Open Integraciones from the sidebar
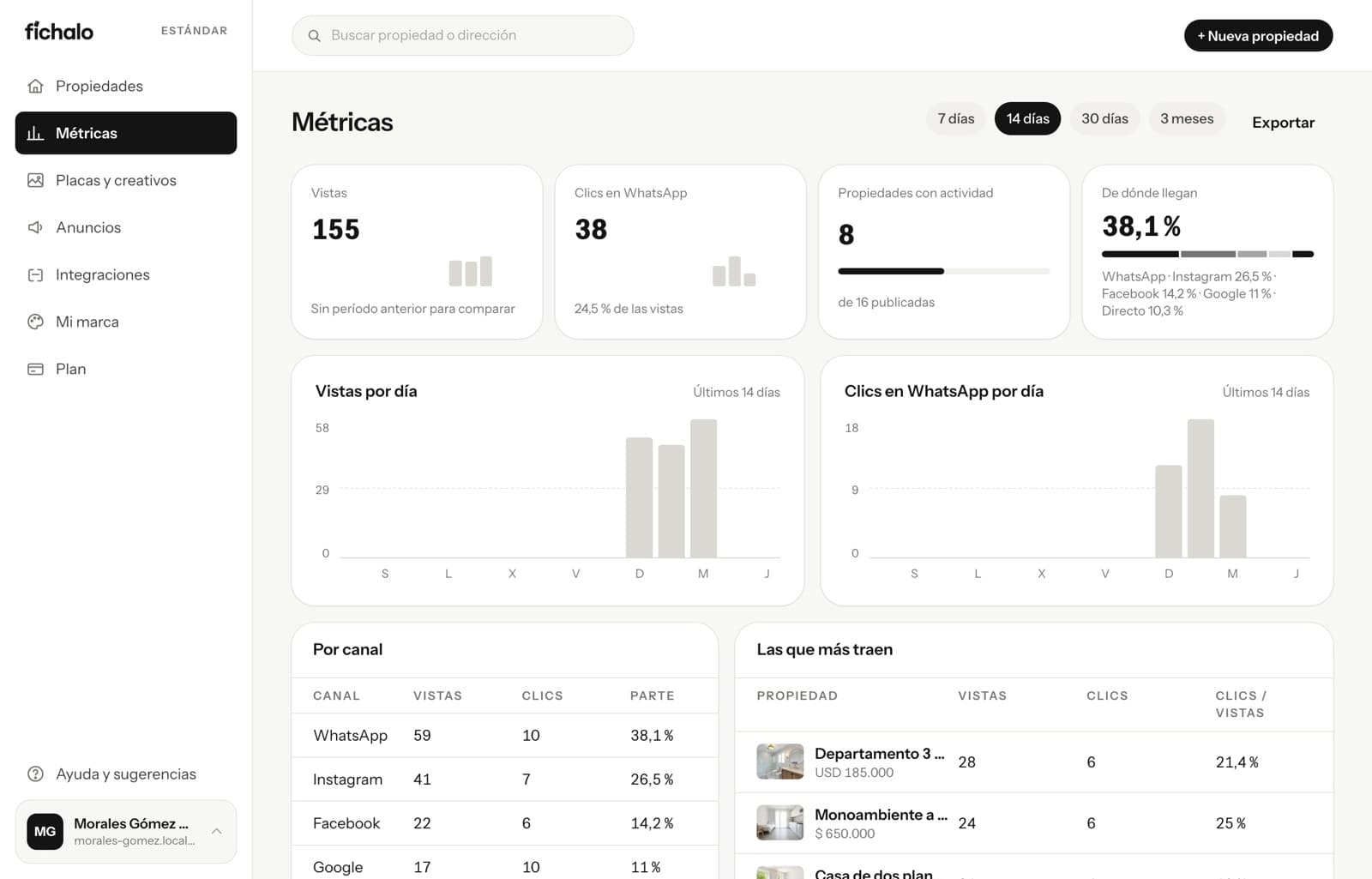 126,274
